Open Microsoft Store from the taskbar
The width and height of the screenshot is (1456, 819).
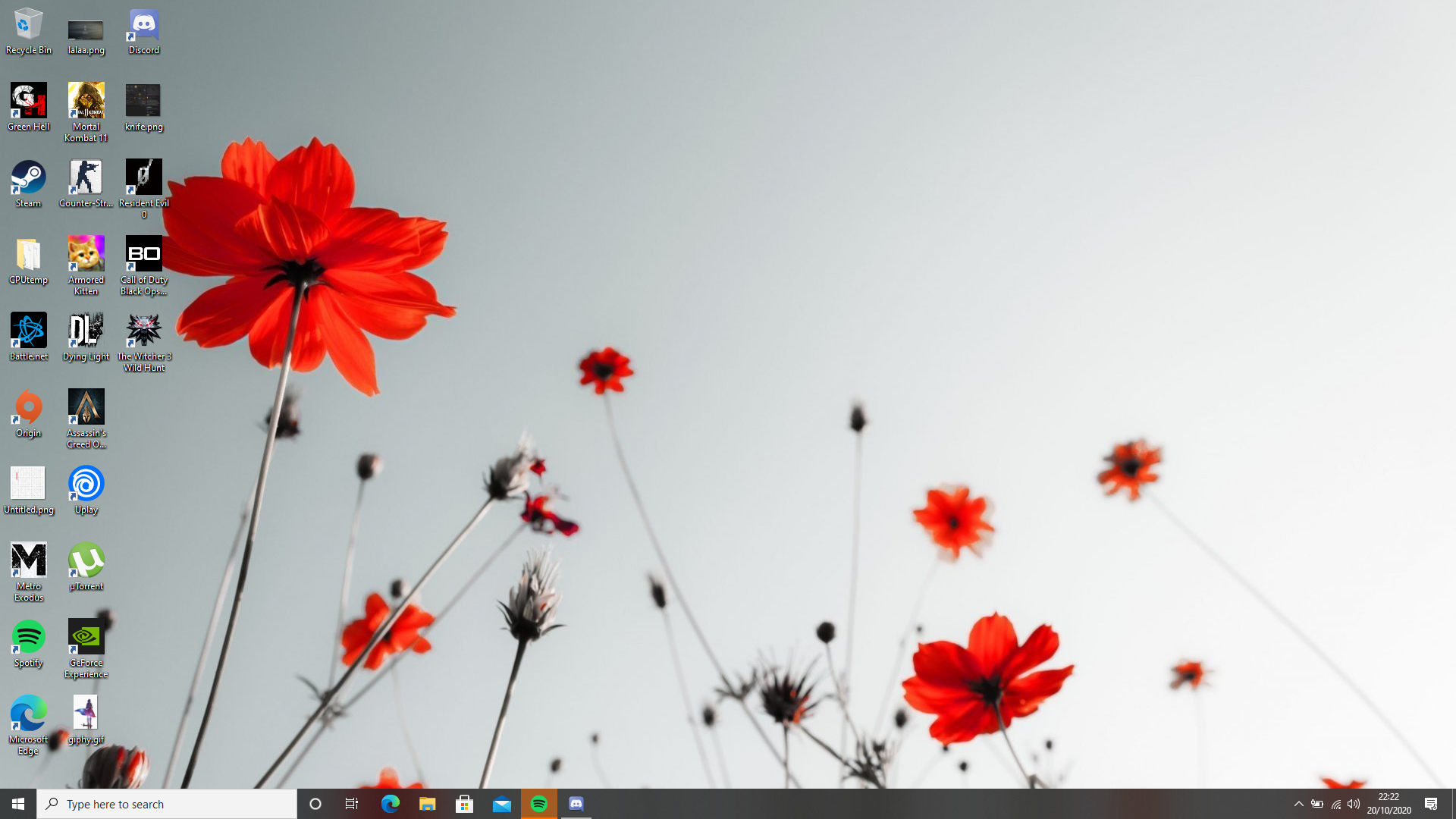coord(464,804)
